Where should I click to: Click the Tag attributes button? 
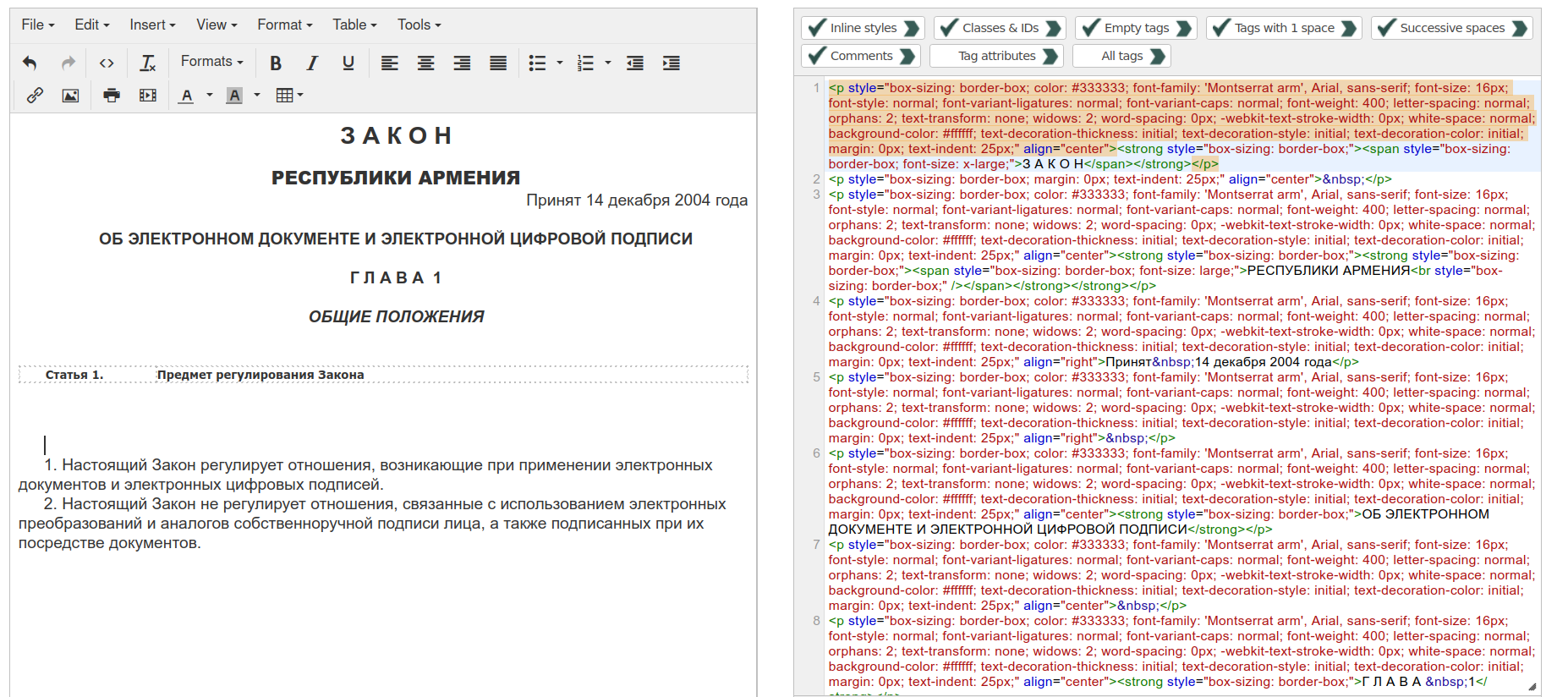click(x=995, y=56)
